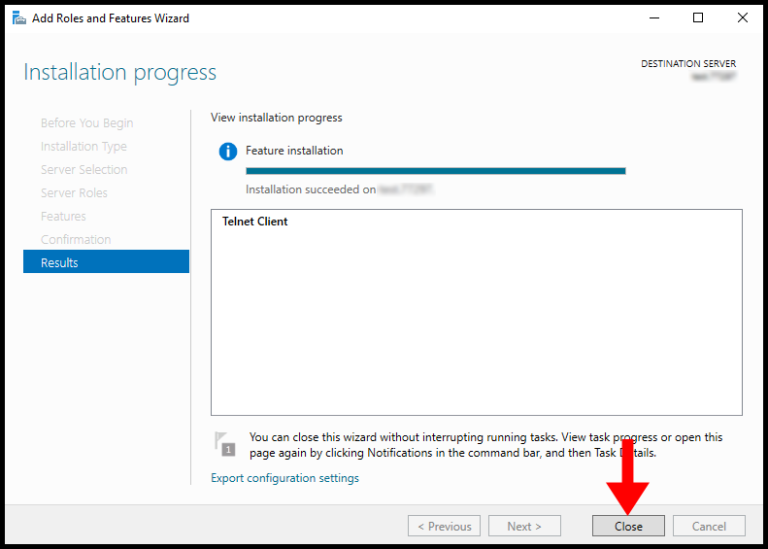This screenshot has width=768, height=549.
Task: Click the notification flag icon
Action: tap(225, 444)
